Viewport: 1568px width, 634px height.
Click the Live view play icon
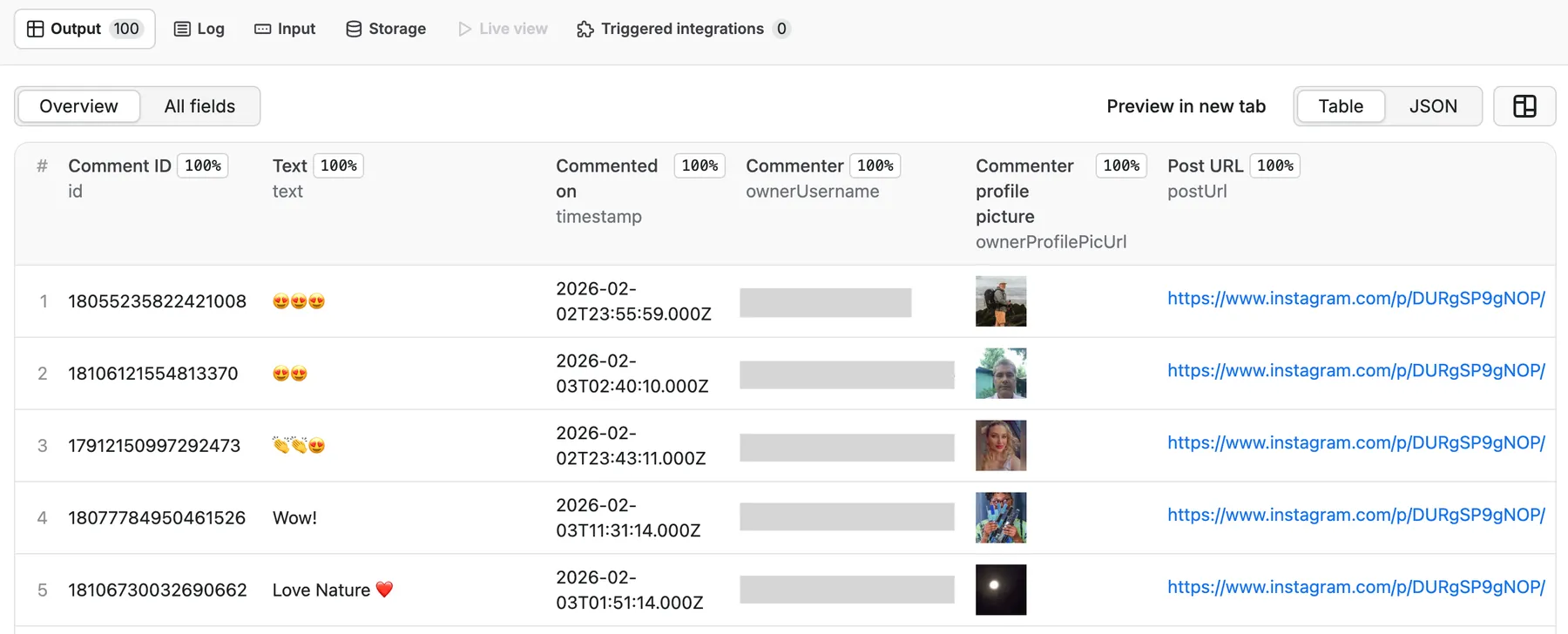click(x=464, y=29)
